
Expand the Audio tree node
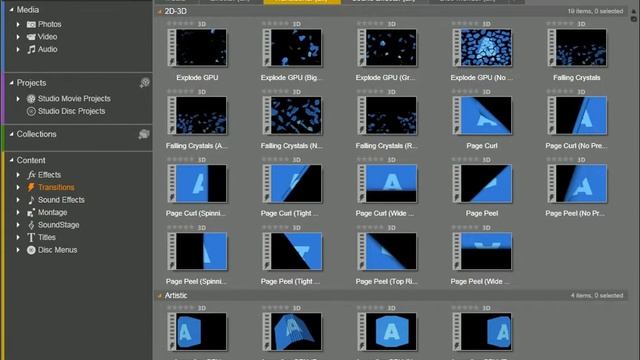[x=18, y=49]
